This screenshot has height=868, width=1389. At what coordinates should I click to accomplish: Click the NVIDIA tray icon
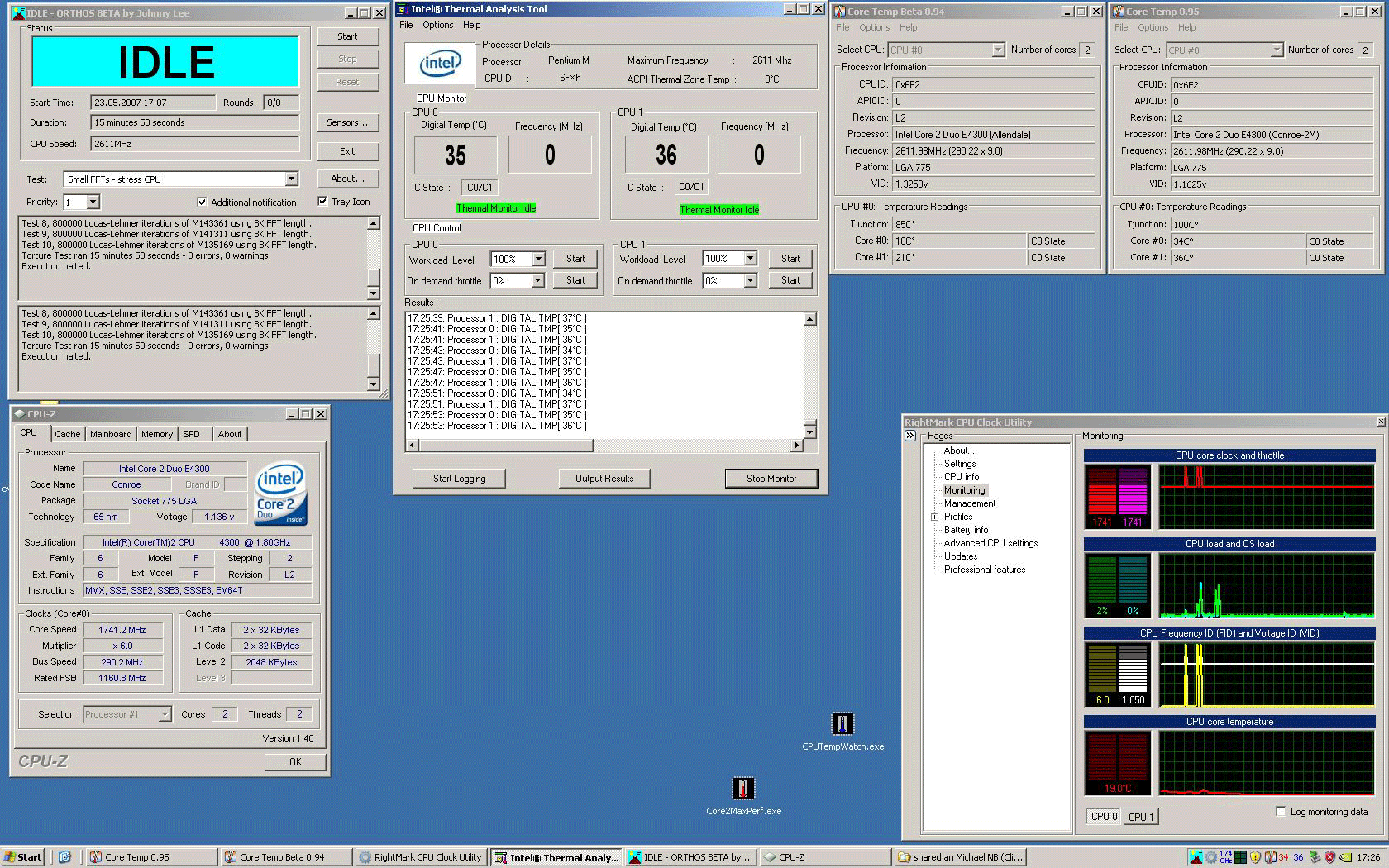[x=1344, y=857]
